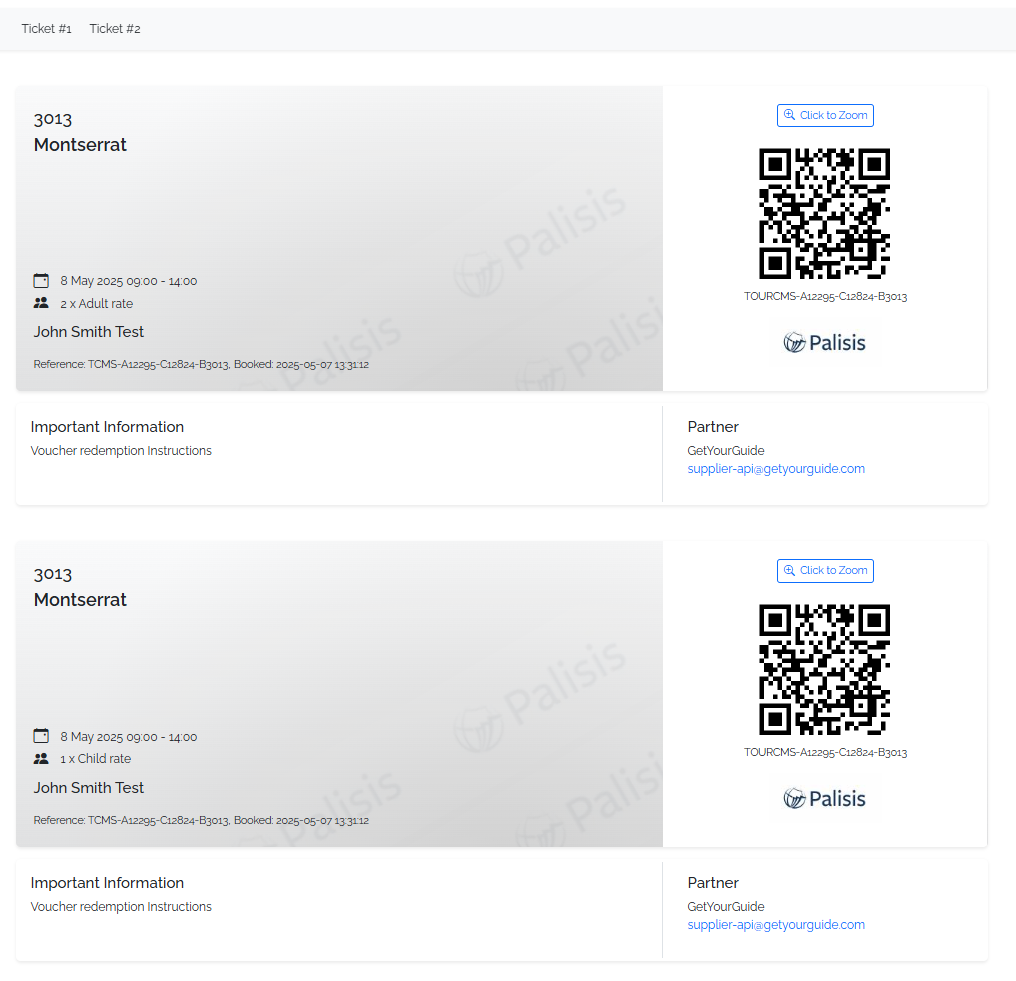Click the people icon beside 1 x Child rate
The image size is (1016, 981).
pyautogui.click(x=41, y=758)
